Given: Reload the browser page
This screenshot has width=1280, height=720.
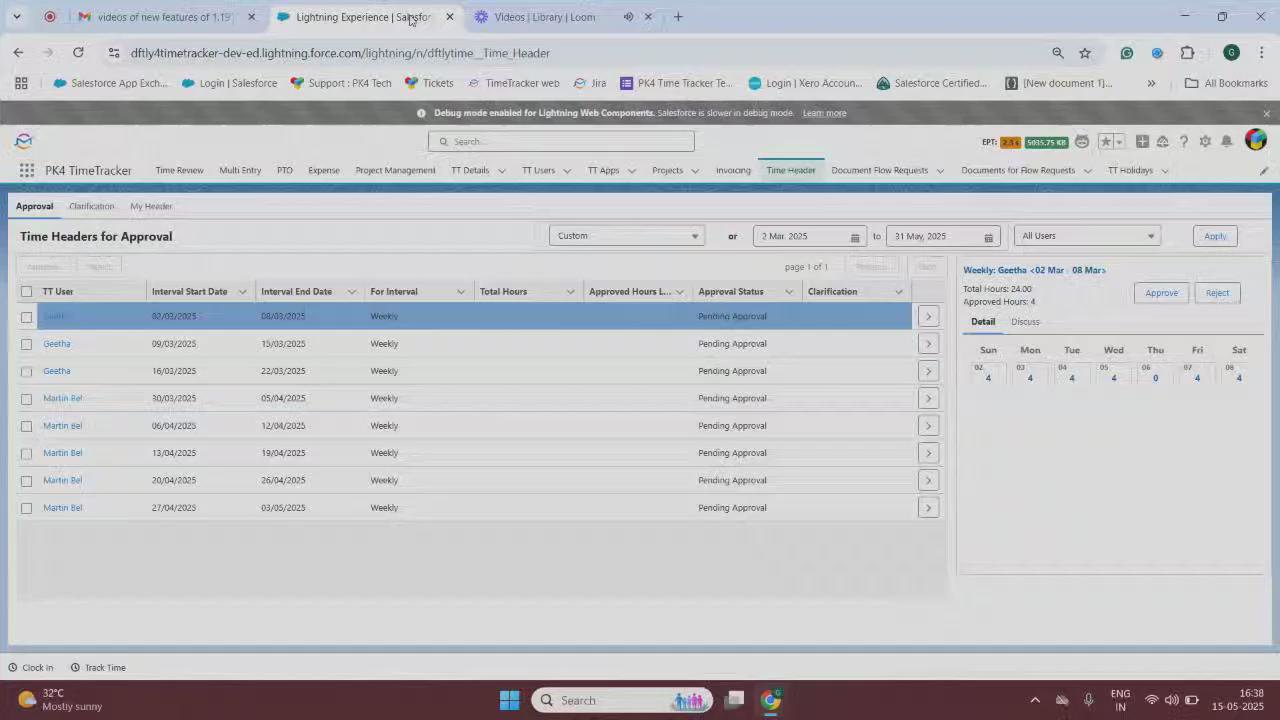Looking at the screenshot, I should tap(78, 53).
